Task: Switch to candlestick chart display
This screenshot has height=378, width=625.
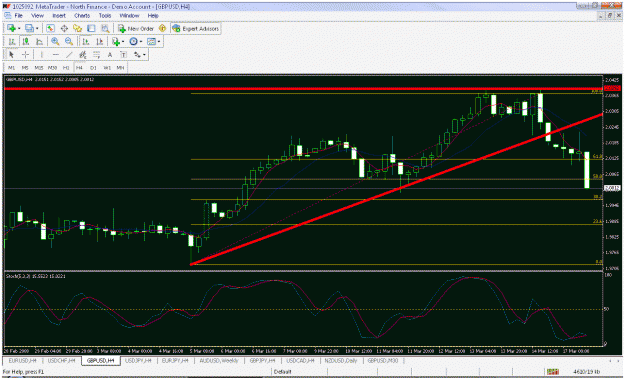Action: [x=26, y=41]
